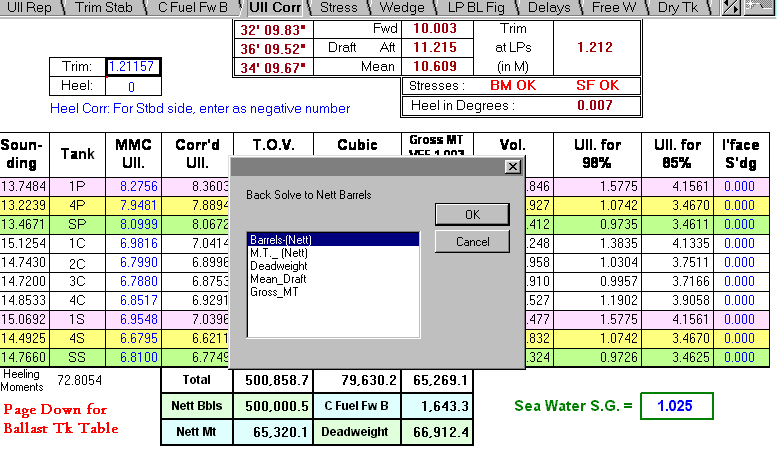Click the tab scroll arrows icon

click(x=731, y=7)
